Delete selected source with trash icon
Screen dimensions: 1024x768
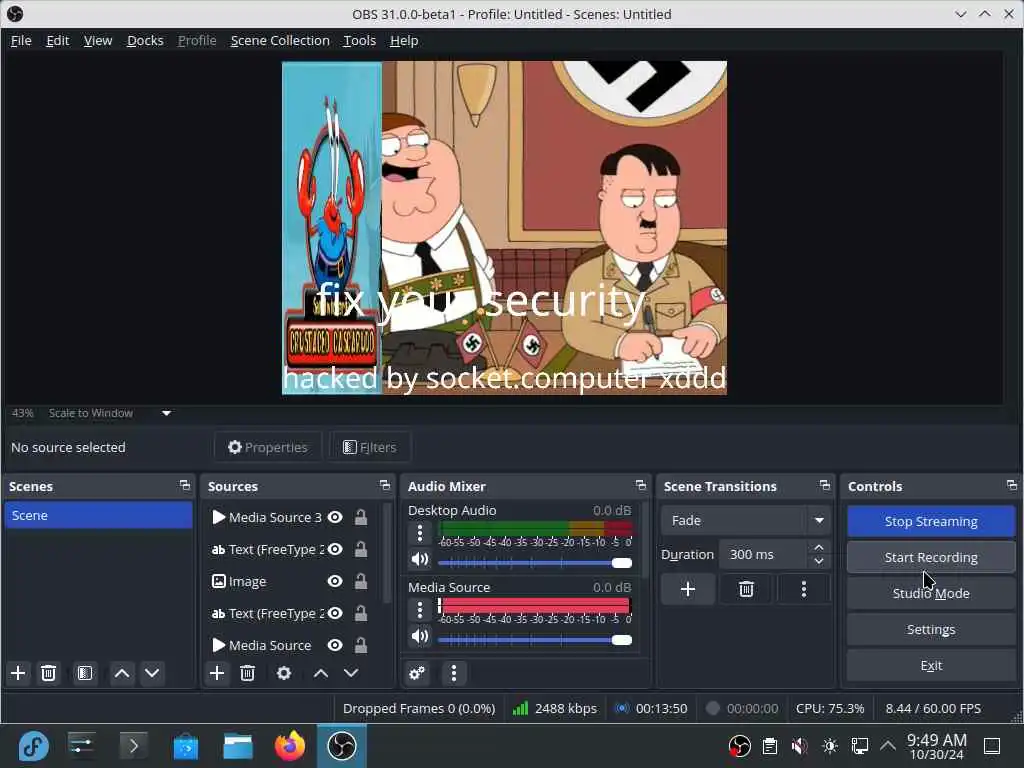[248, 673]
